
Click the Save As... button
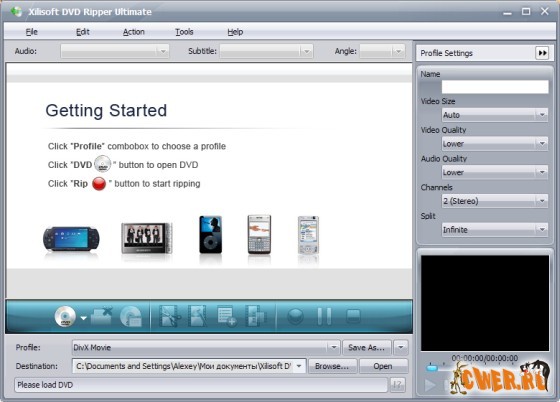[367, 347]
